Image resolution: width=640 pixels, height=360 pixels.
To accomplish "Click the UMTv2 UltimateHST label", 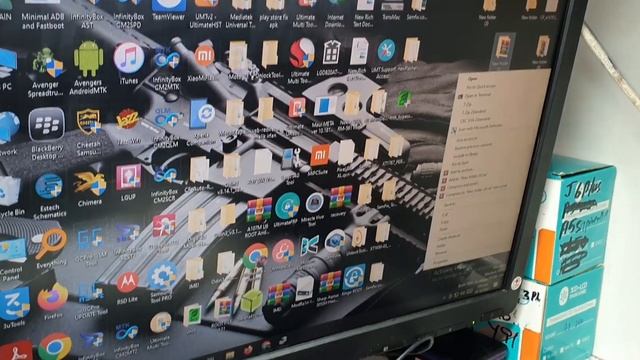I will tap(206, 21).
